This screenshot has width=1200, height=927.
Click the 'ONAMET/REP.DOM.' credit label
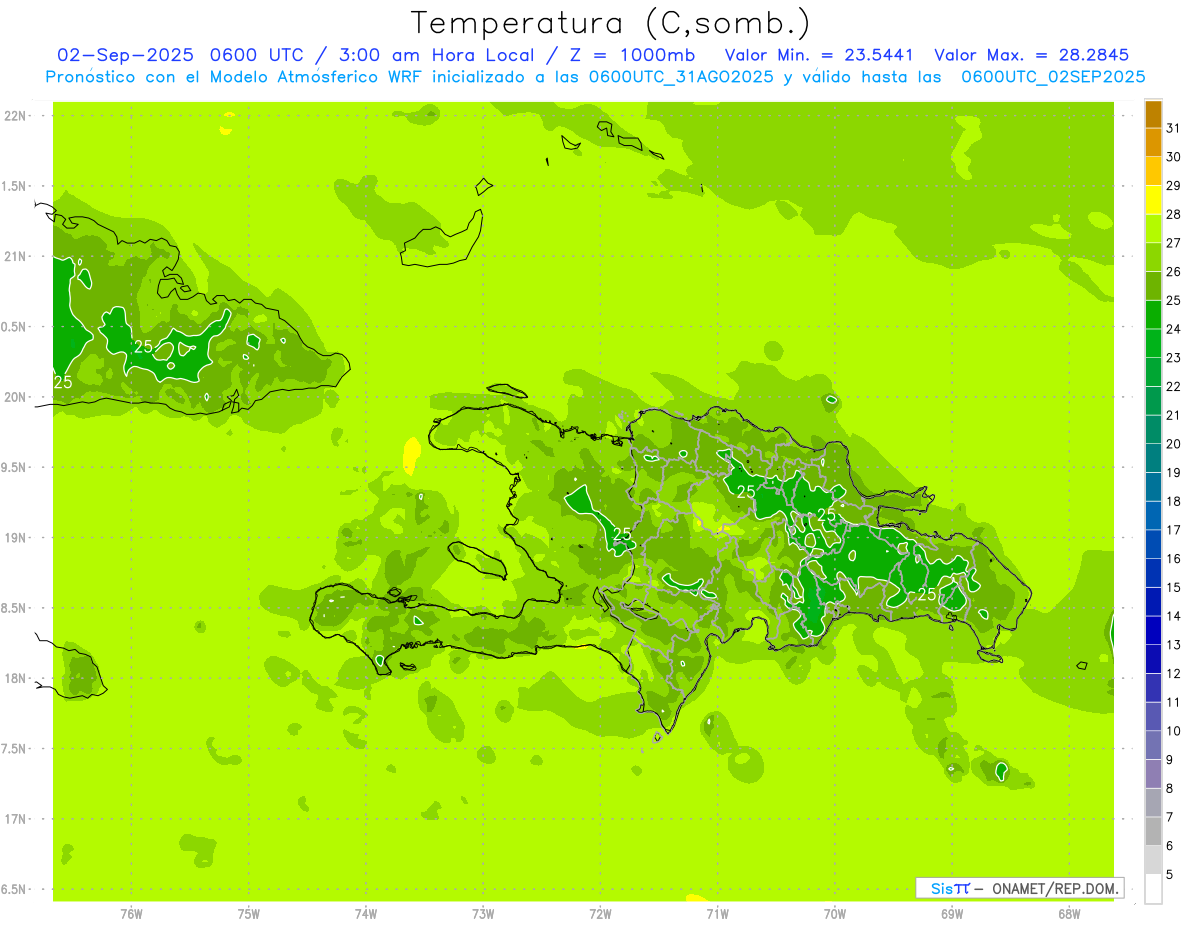click(1056, 888)
